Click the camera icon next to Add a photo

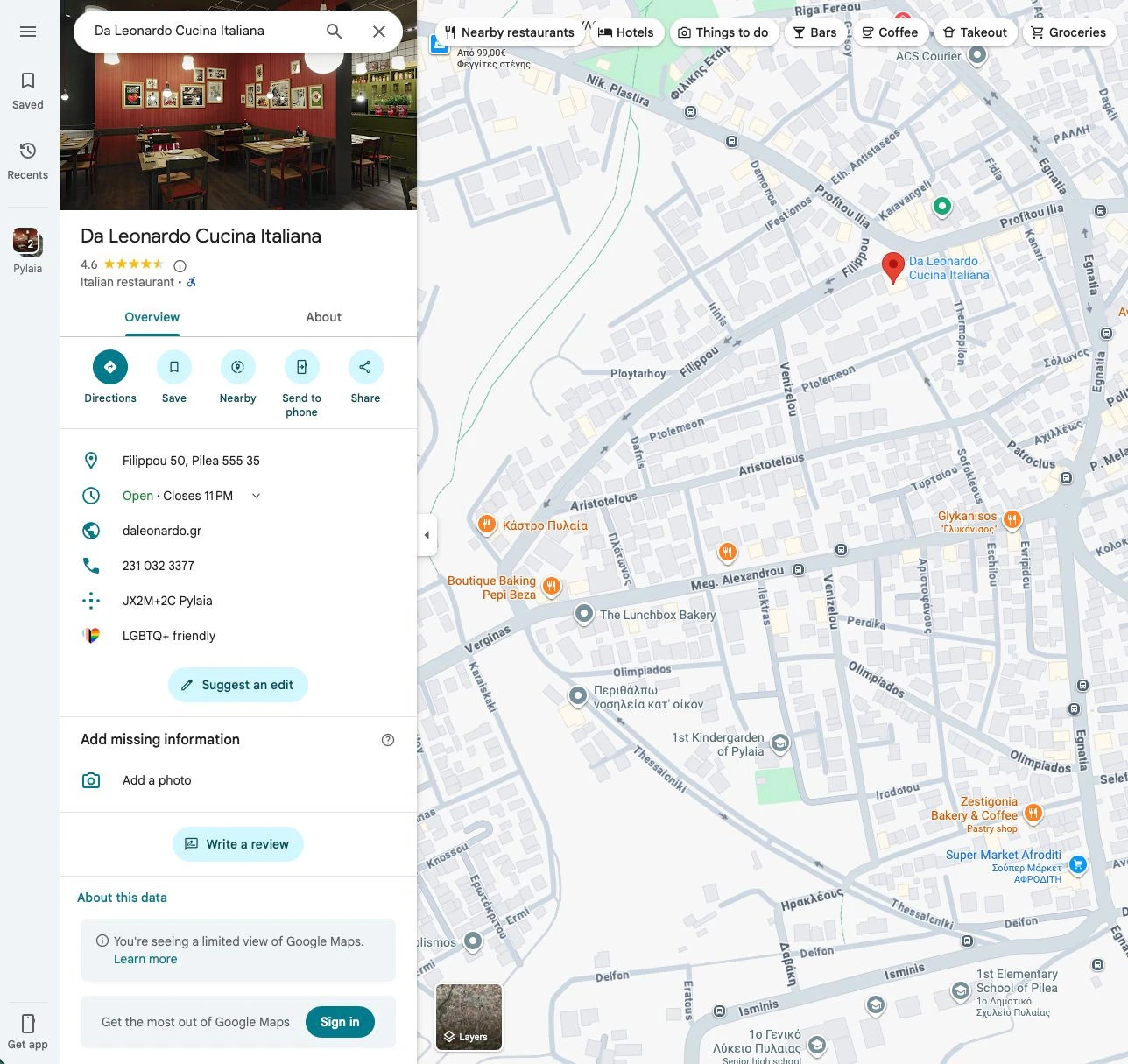(91, 780)
